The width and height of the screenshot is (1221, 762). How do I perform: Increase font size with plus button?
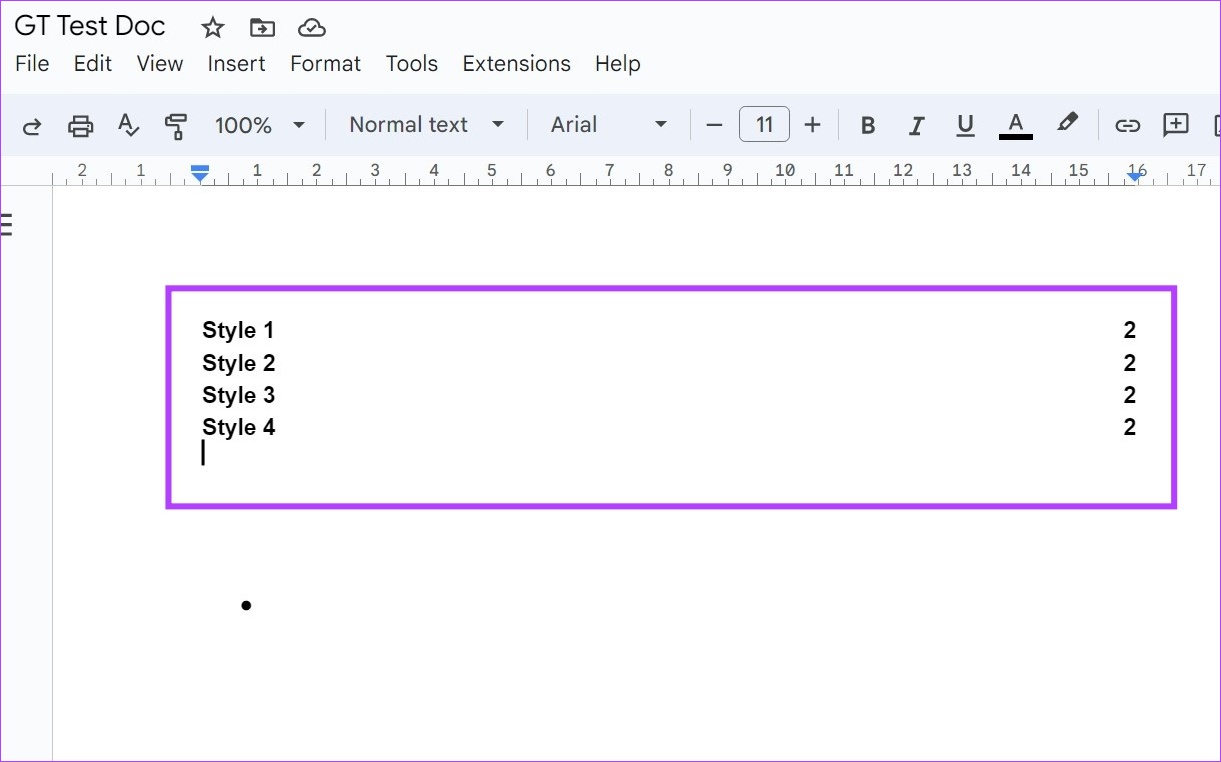812,125
